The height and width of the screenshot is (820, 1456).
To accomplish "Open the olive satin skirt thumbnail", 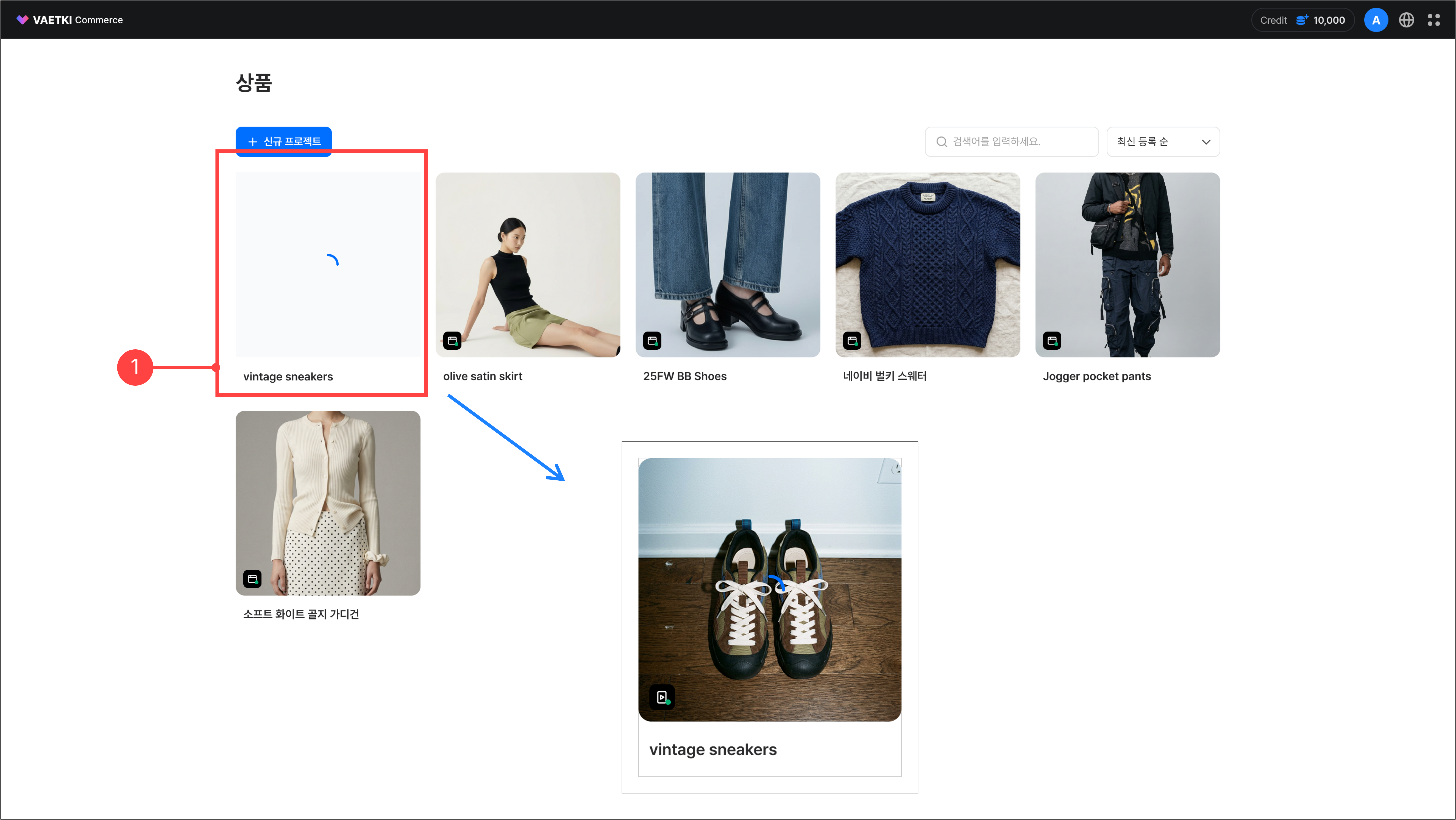I will tap(528, 264).
